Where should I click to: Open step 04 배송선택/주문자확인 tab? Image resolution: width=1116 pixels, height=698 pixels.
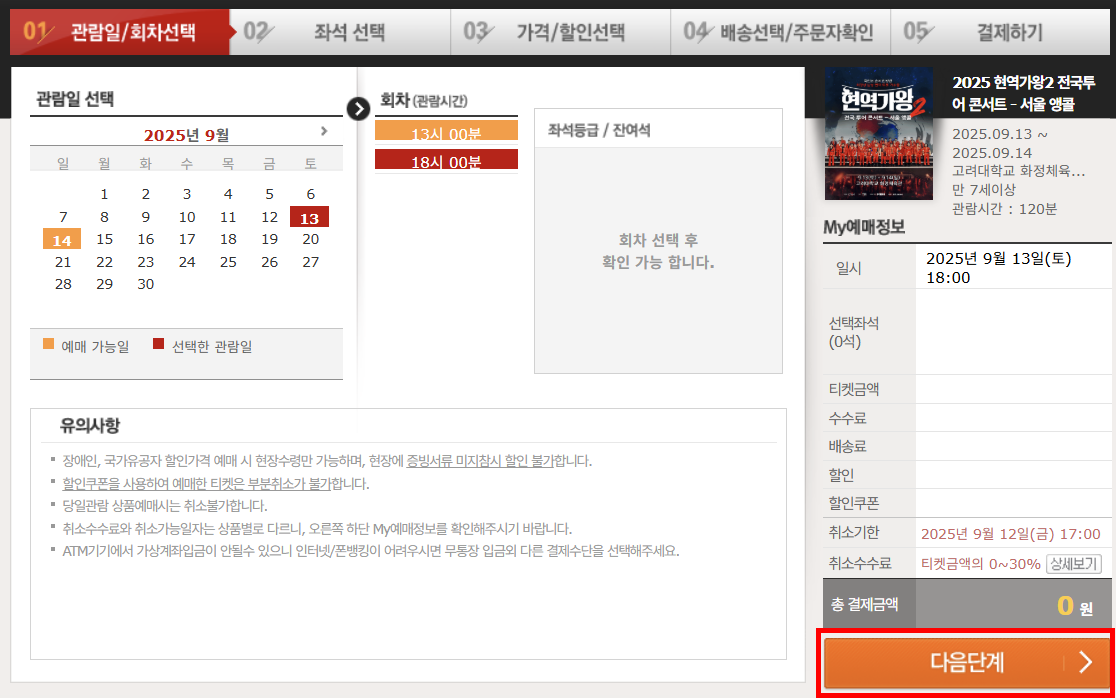tap(780, 32)
